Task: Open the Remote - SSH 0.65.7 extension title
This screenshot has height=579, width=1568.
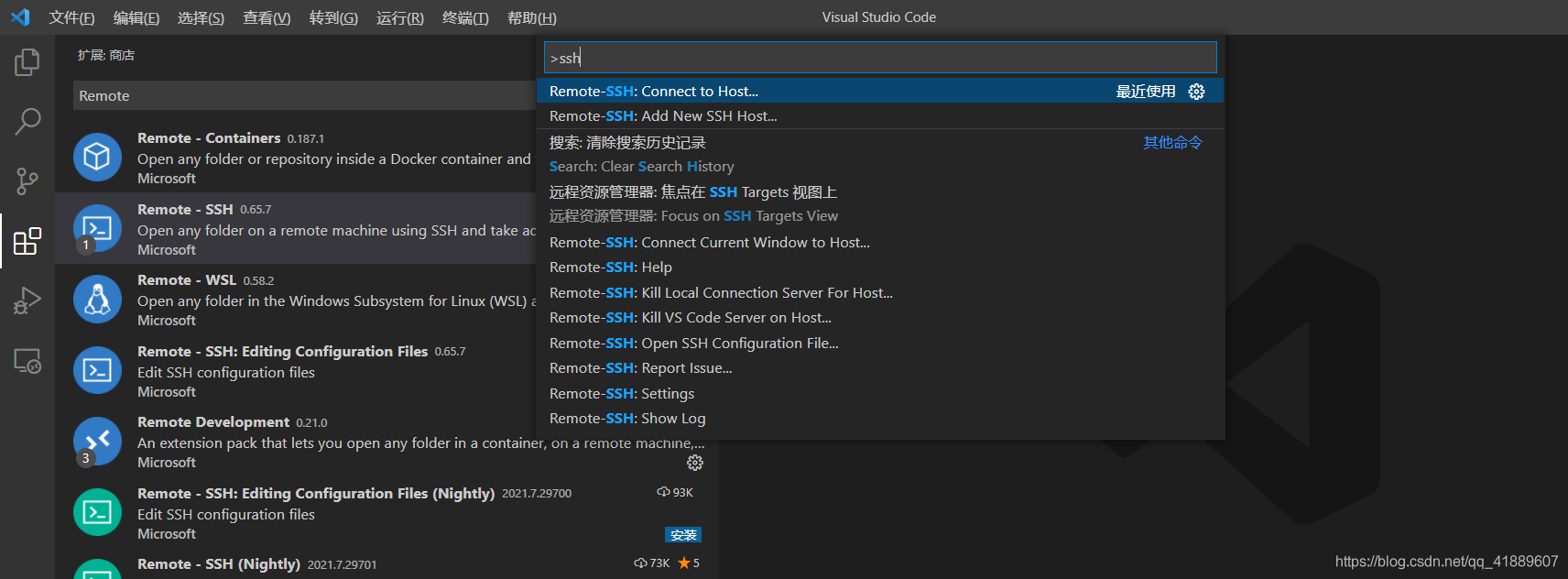Action: 185,210
